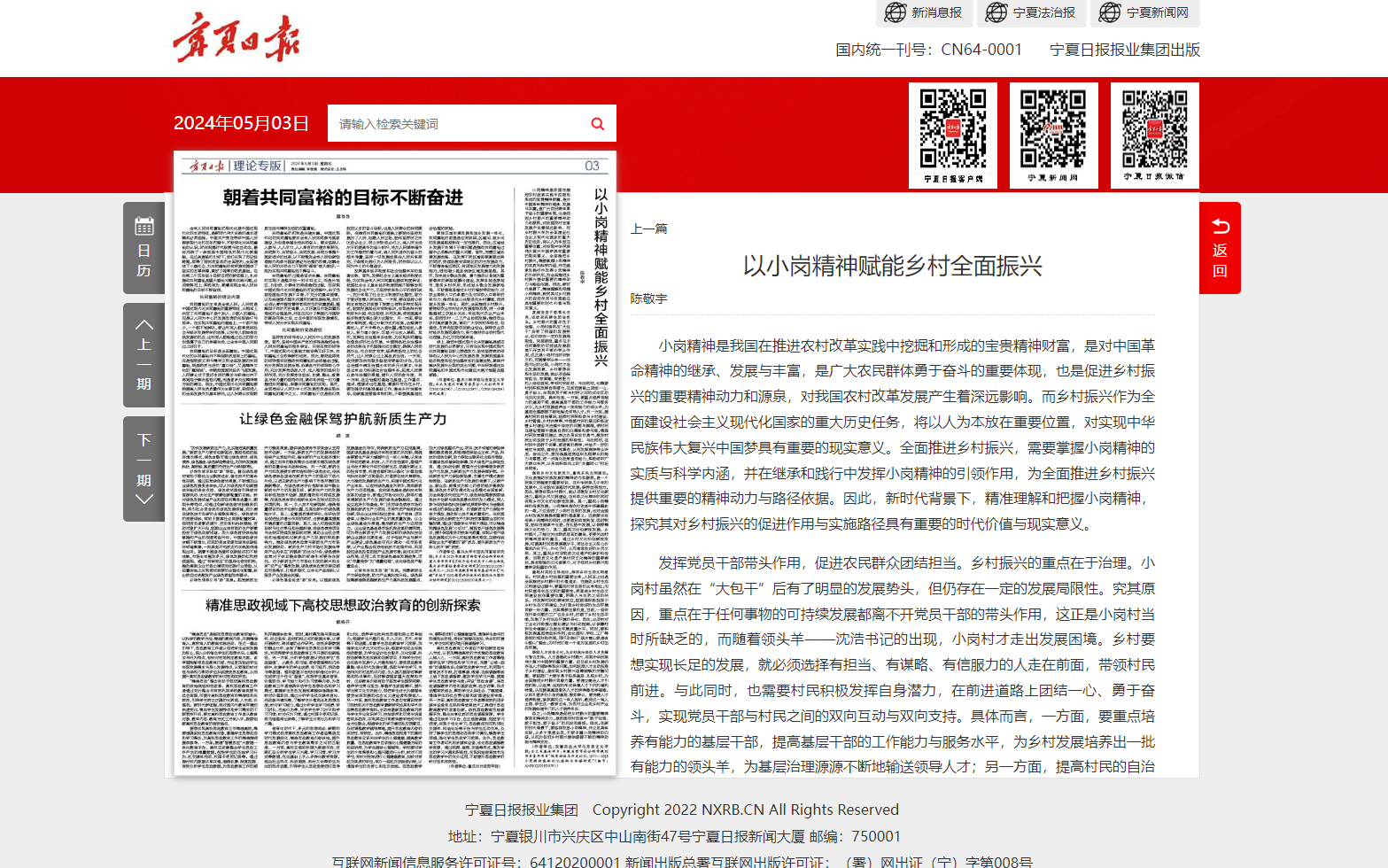1388x868 pixels.
Task: Click the 理论专版 page header label
Action: coord(257,166)
